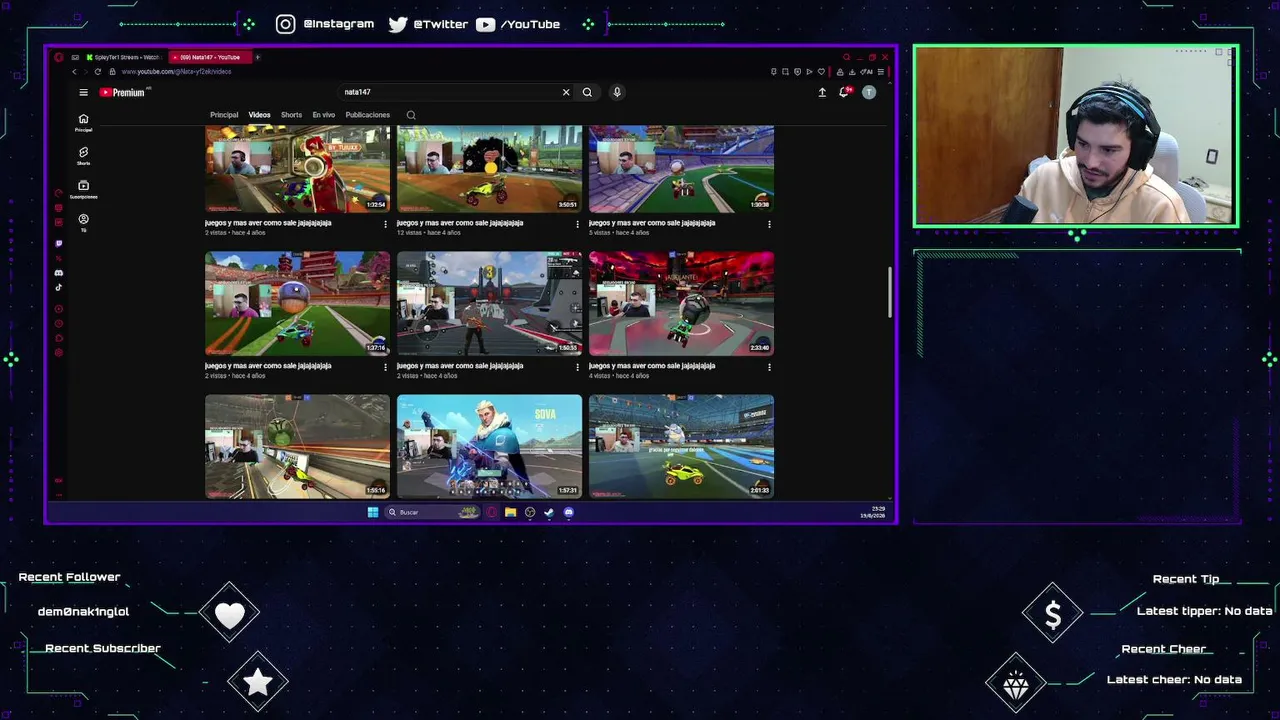
Task: Open the En vivo channel tab
Action: pos(323,115)
